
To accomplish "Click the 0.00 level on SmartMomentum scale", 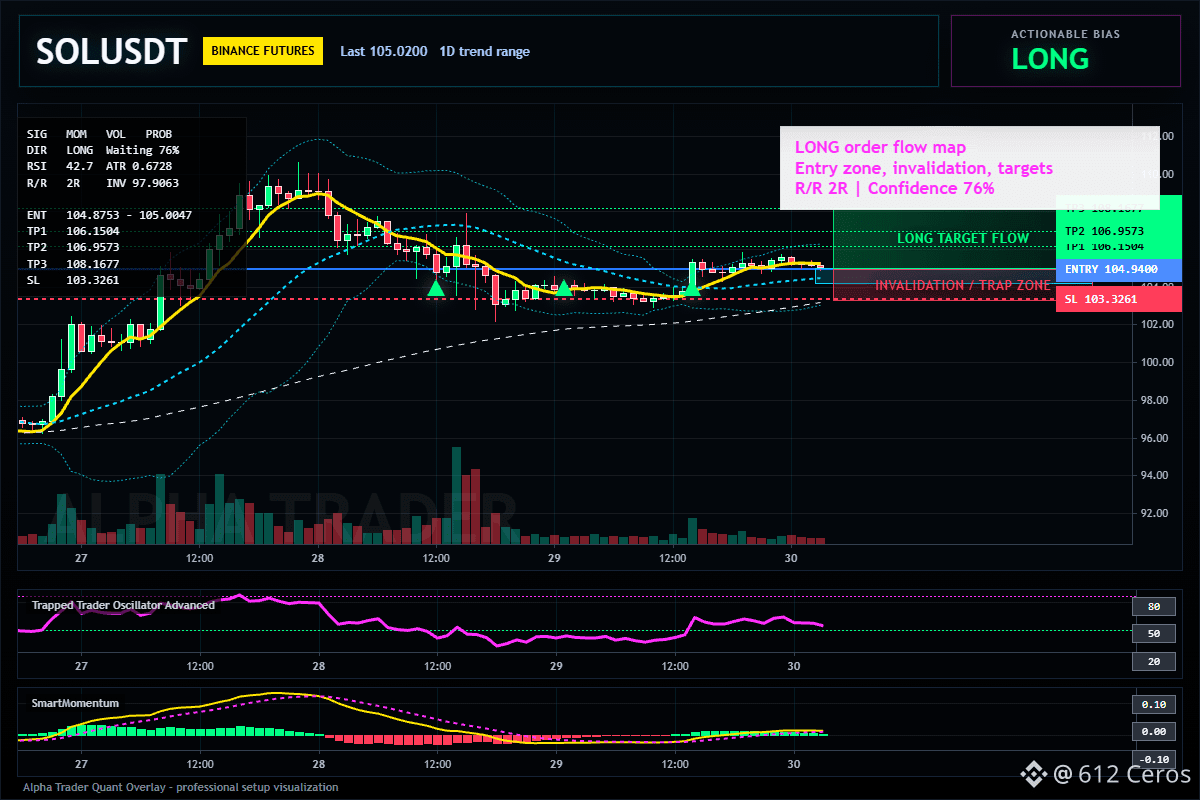I will point(1153,732).
